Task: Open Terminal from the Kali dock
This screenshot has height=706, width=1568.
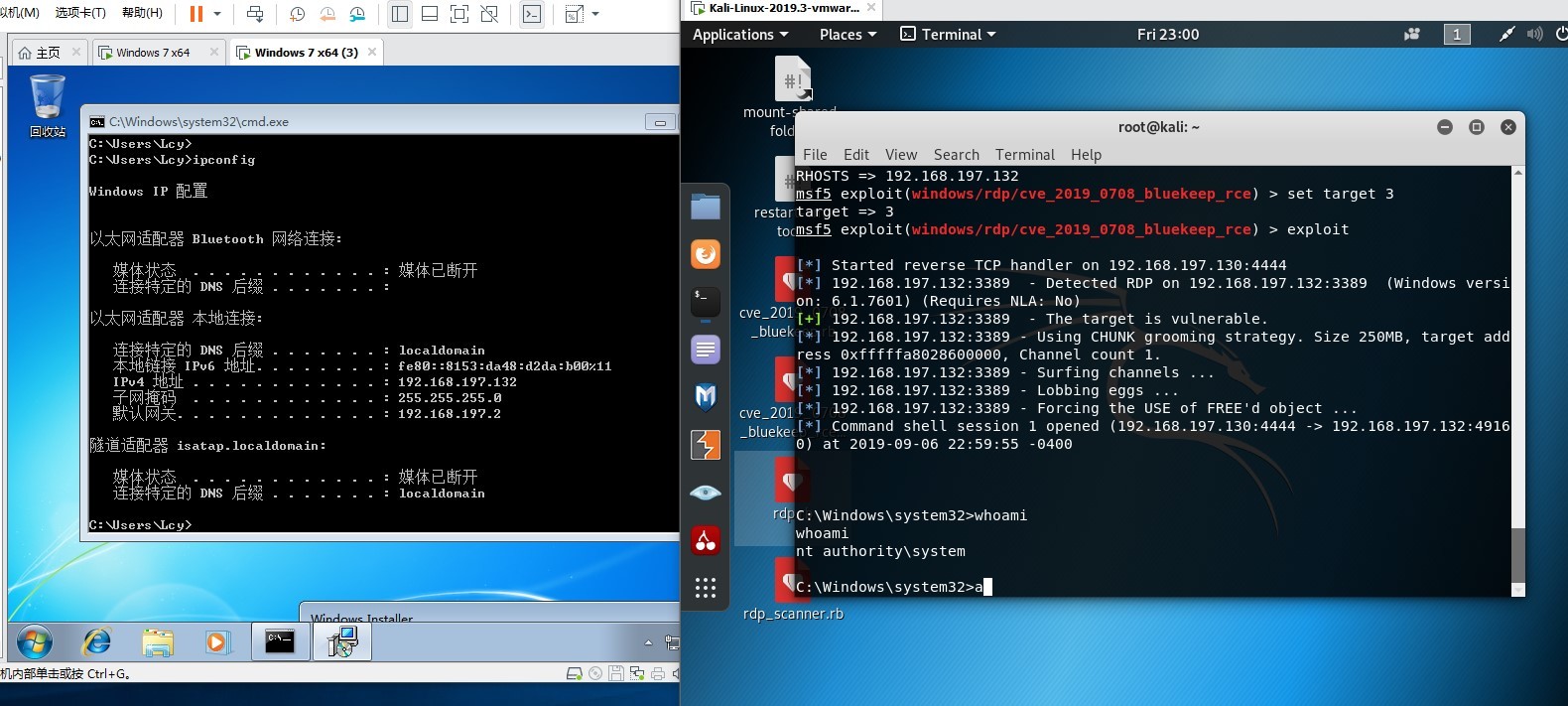Action: tap(706, 302)
